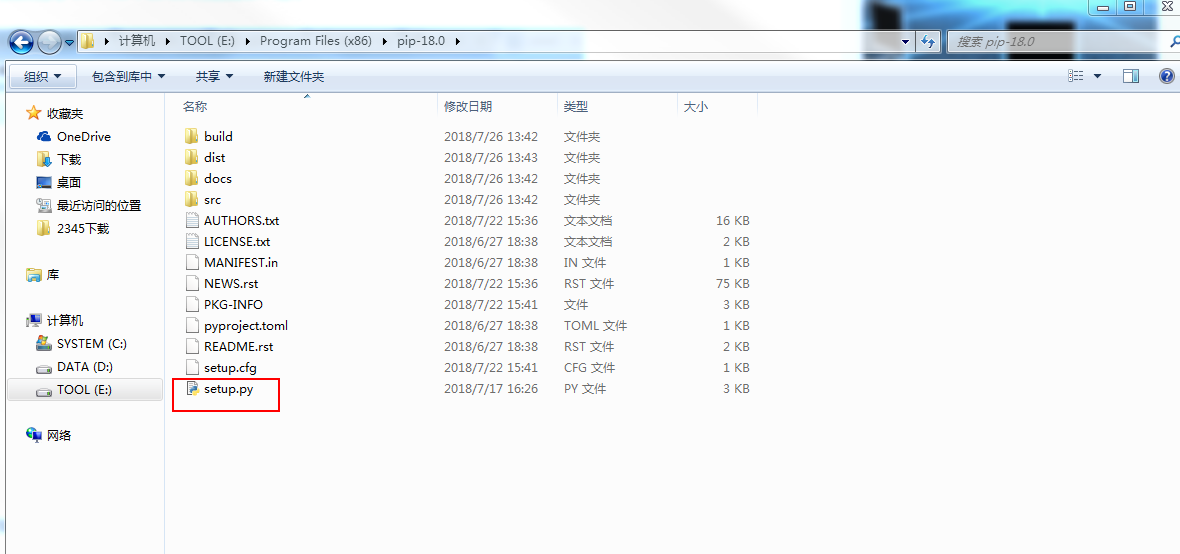This screenshot has height=554, width=1180.
Task: Click the TOML 文件 type cell
Action: click(595, 326)
